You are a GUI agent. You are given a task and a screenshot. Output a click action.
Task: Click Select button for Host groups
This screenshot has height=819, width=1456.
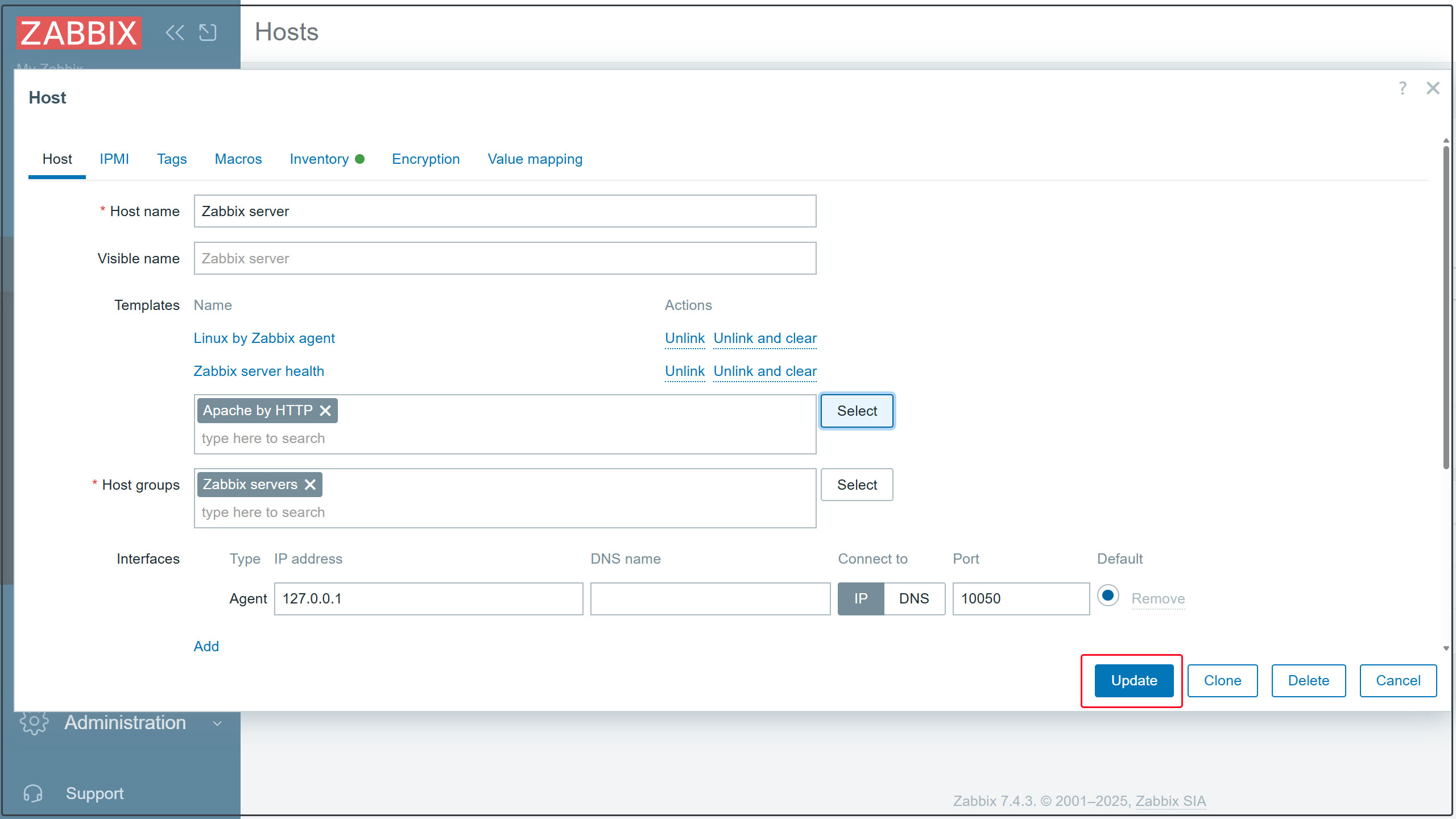tap(857, 485)
